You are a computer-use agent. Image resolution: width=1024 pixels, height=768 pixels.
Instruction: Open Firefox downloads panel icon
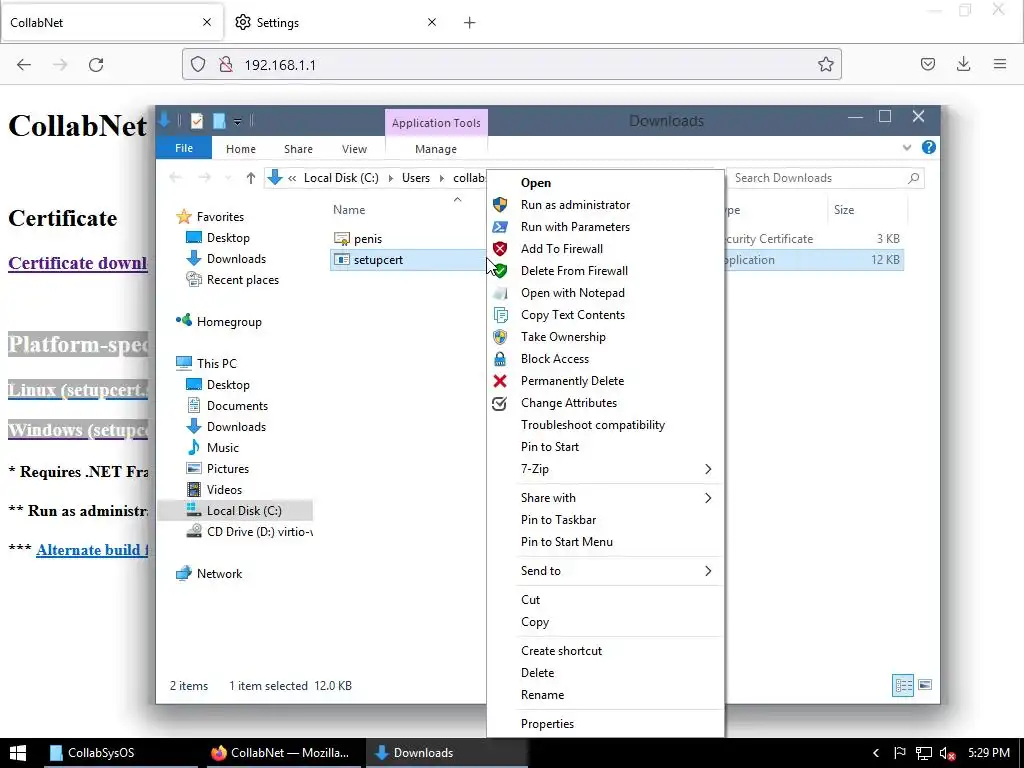pos(963,64)
